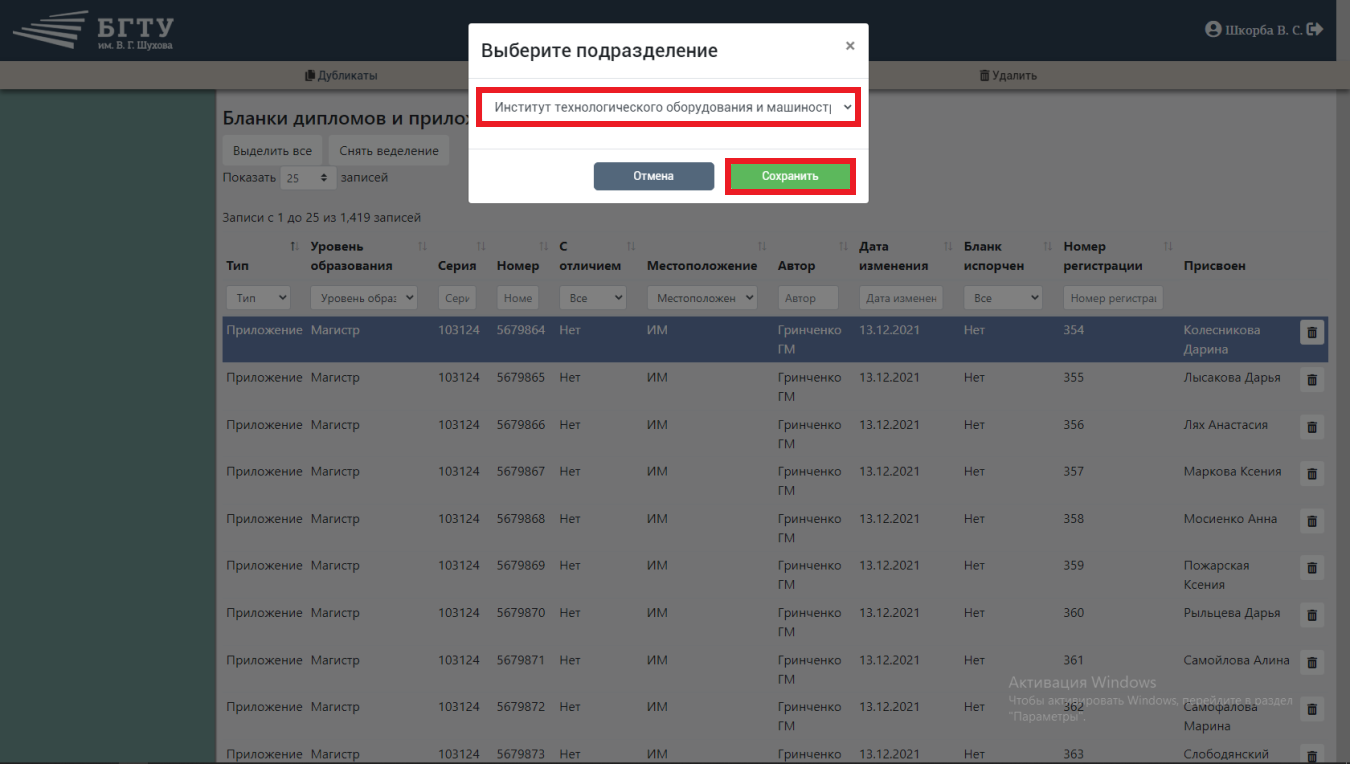
Task: Open the С отличием filter dropdown
Action: point(592,298)
